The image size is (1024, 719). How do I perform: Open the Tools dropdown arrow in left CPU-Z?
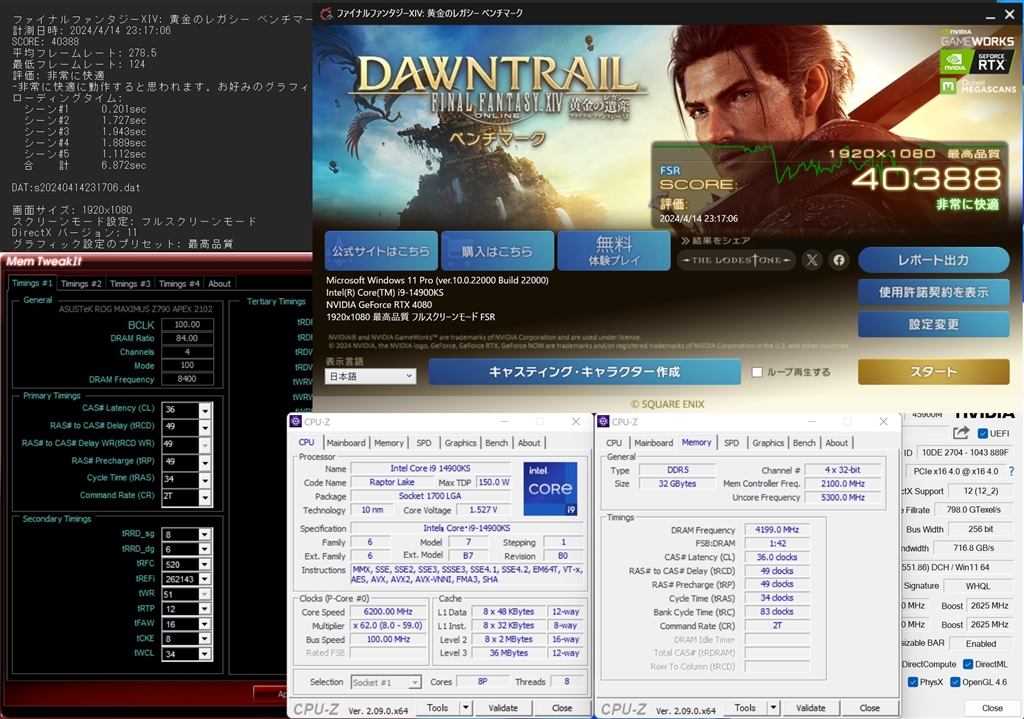point(463,708)
